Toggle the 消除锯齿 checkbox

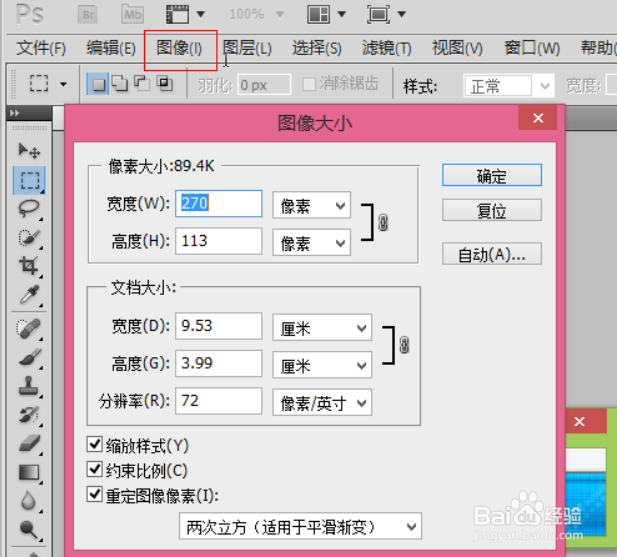click(x=309, y=84)
